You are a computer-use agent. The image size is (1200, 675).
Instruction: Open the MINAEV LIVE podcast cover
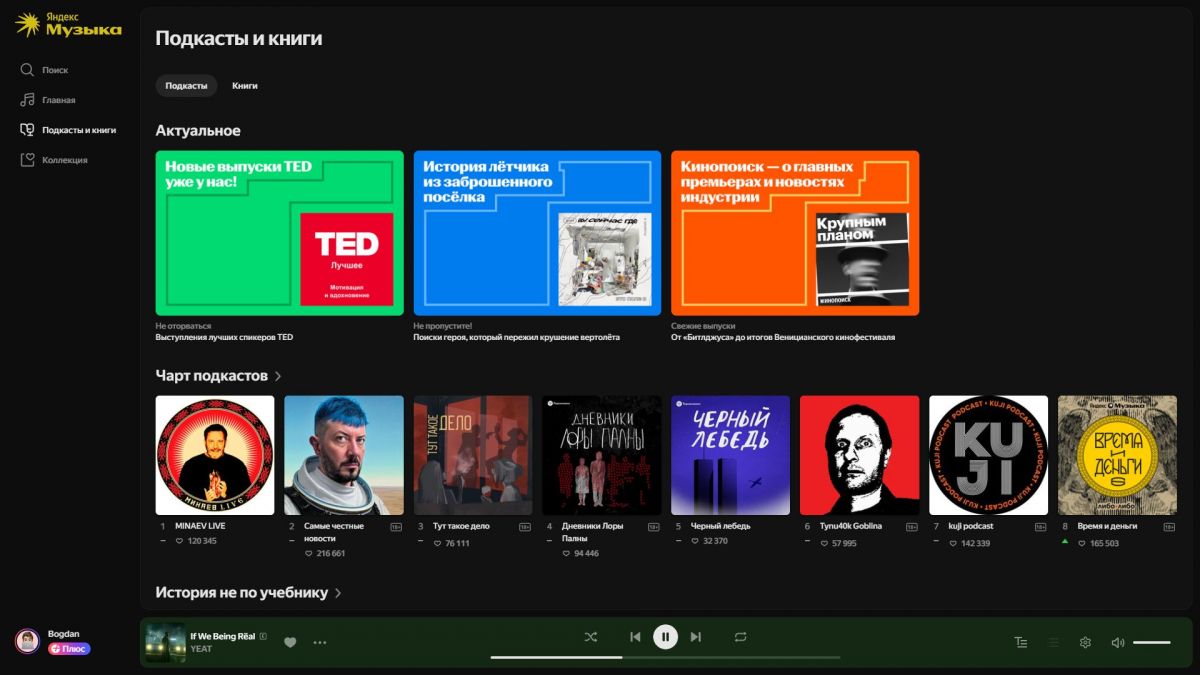point(215,455)
